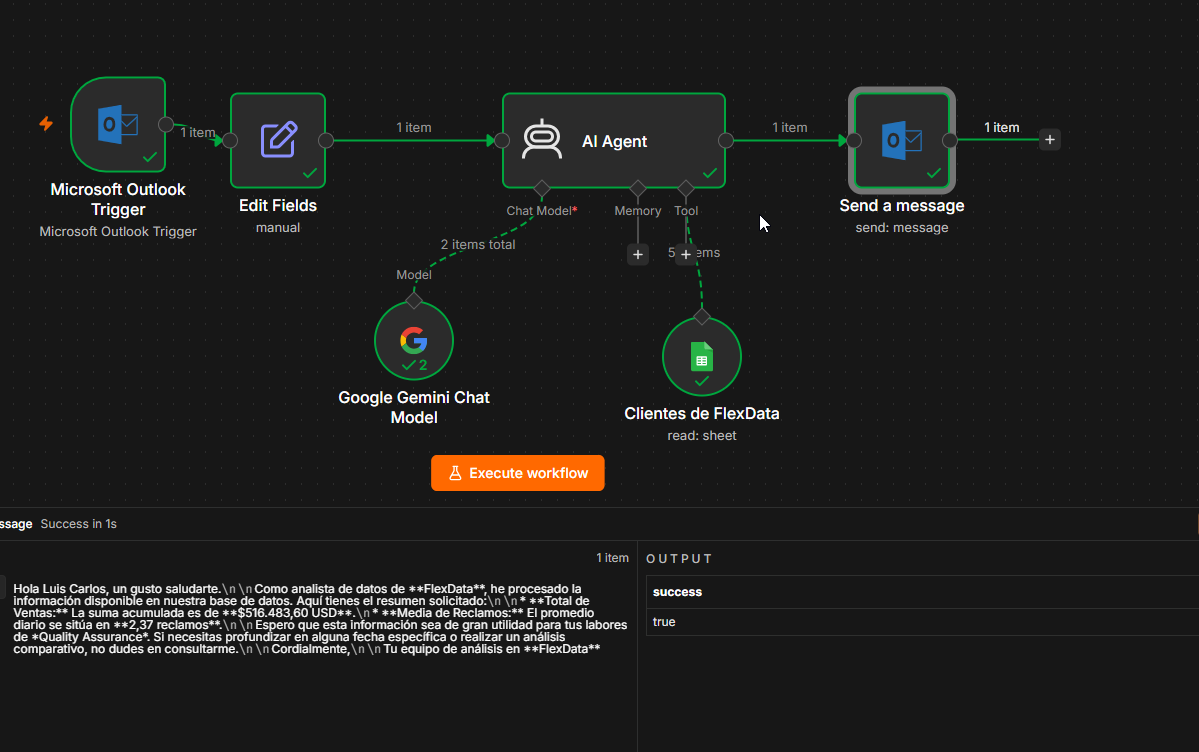Click the input message text in the log
The width and height of the screenshot is (1199, 752).
coord(320,619)
